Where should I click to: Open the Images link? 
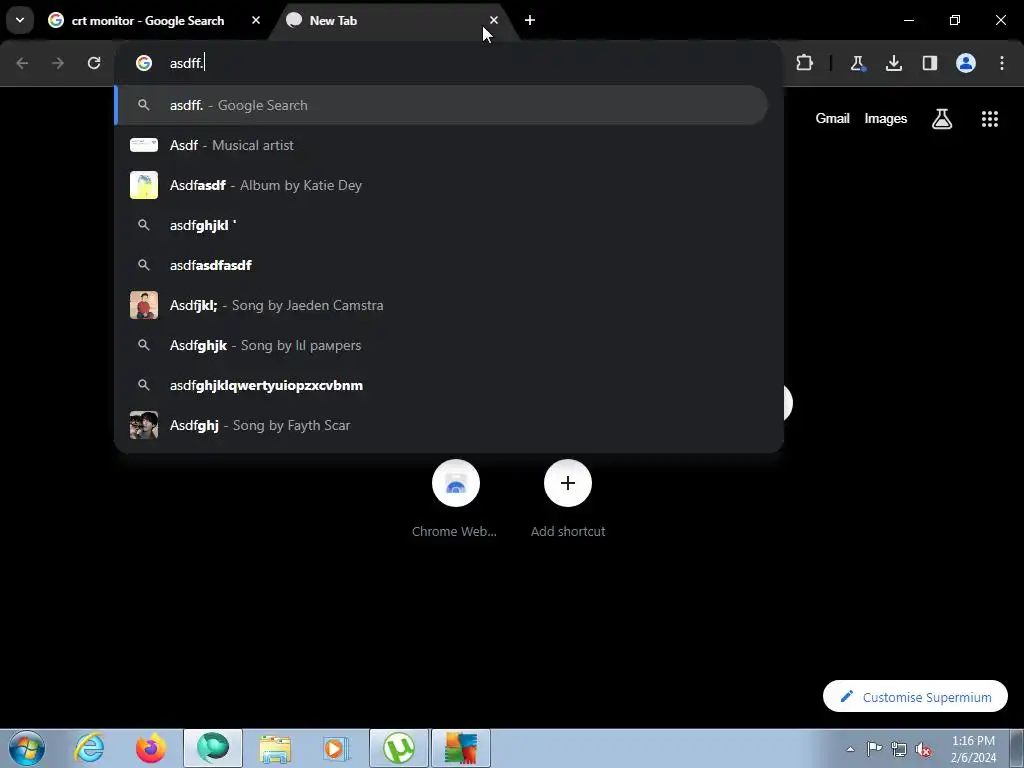(886, 119)
